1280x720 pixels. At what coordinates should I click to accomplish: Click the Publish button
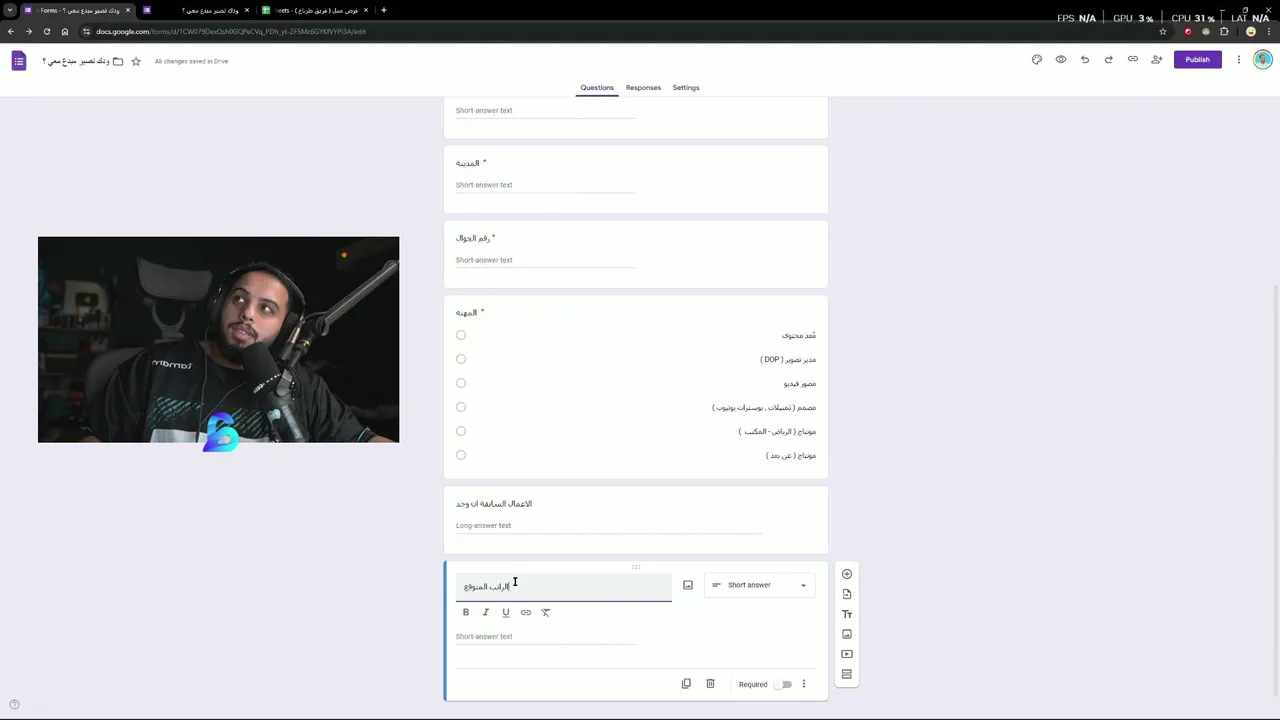tap(1198, 60)
